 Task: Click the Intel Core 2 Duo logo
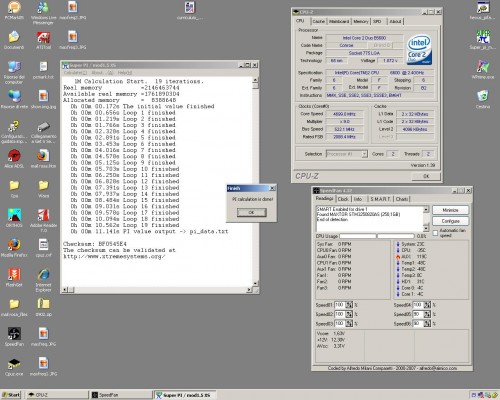tap(419, 50)
